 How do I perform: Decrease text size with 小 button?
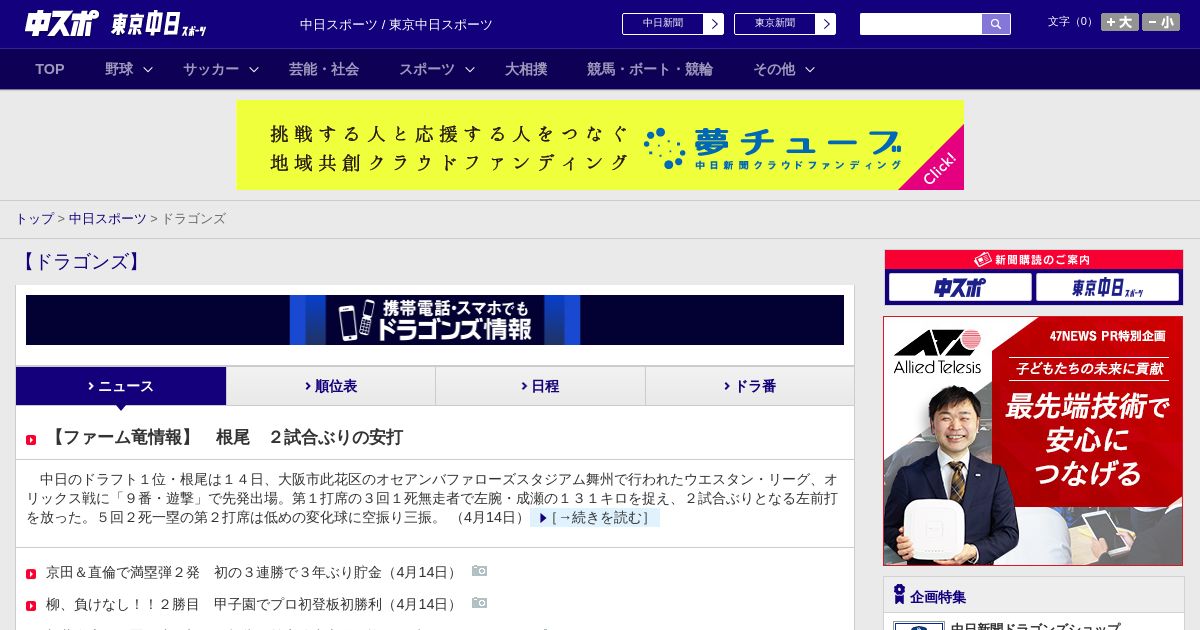(1161, 22)
